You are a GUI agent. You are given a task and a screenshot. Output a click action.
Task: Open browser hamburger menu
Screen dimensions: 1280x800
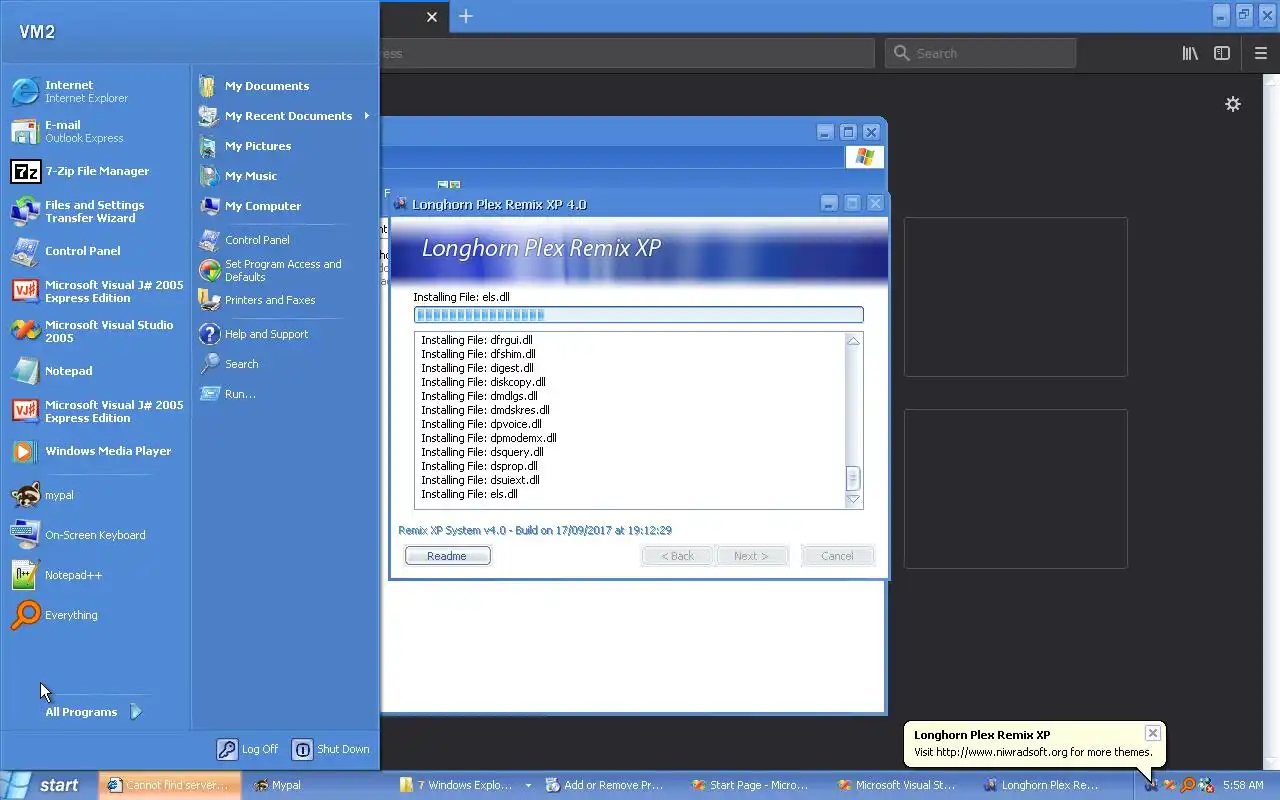[x=1260, y=53]
